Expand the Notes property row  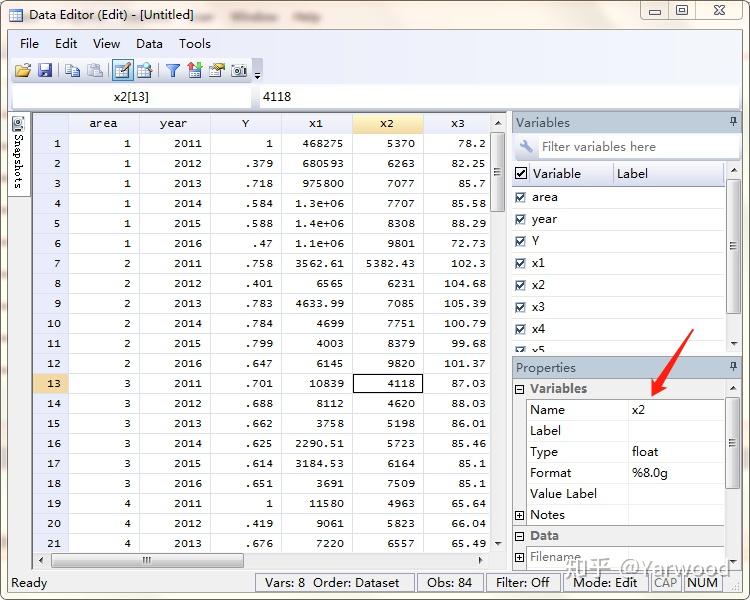[x=520, y=515]
